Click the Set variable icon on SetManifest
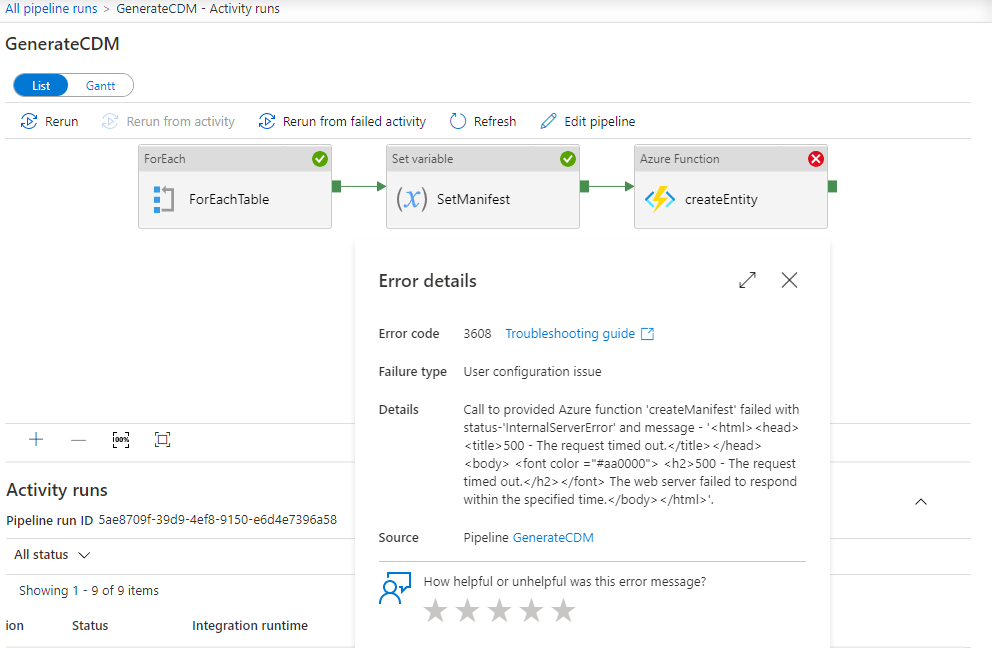The height and width of the screenshot is (648, 992). pyautogui.click(x=412, y=198)
